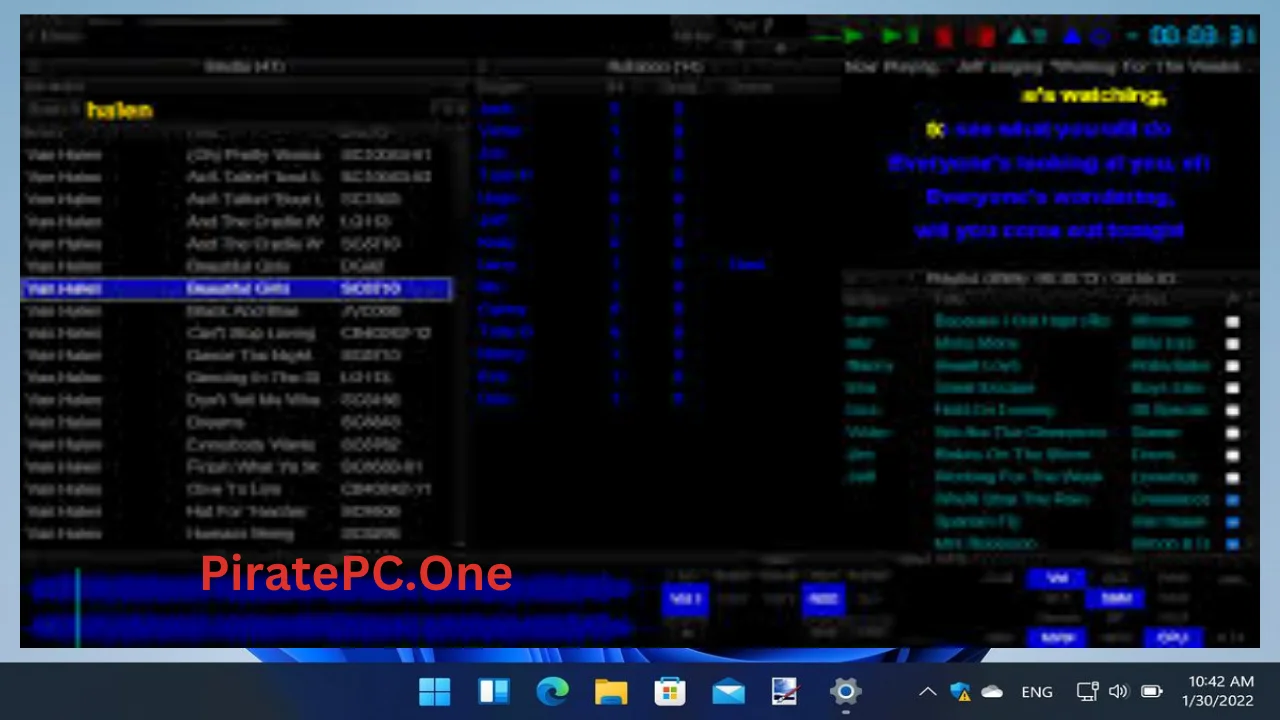Open the Windows Start menu
Viewport: 1280px width, 720px height.
[435, 691]
